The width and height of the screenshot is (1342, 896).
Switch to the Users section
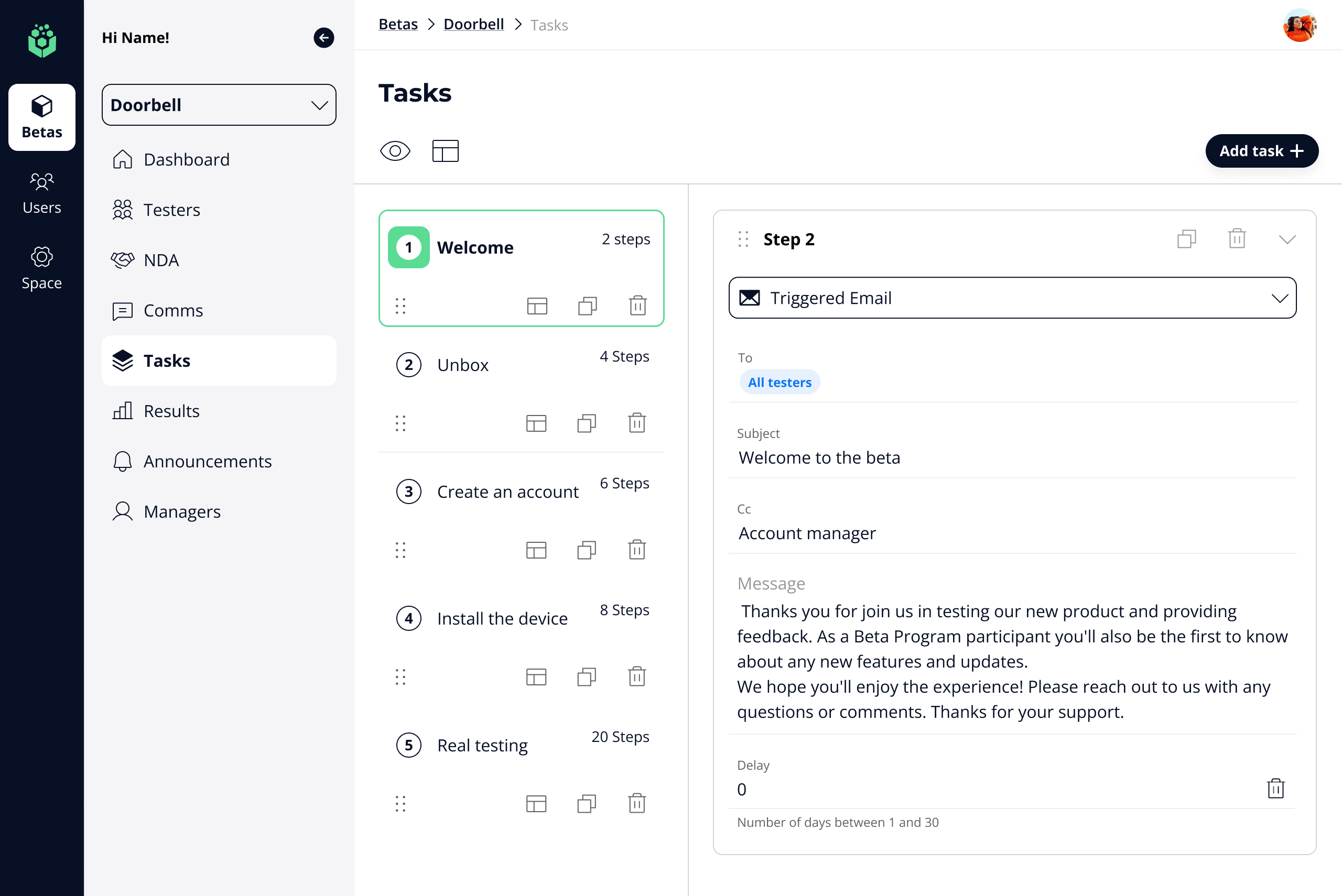pos(42,194)
